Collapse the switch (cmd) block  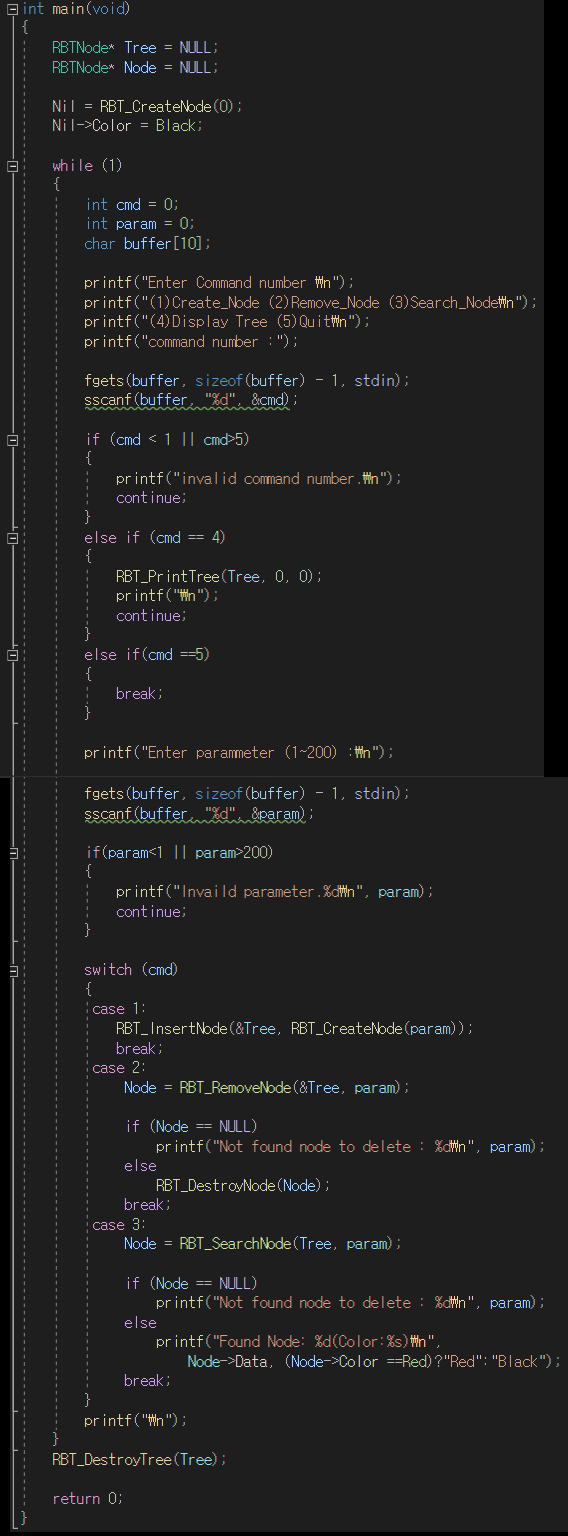tap(12, 970)
